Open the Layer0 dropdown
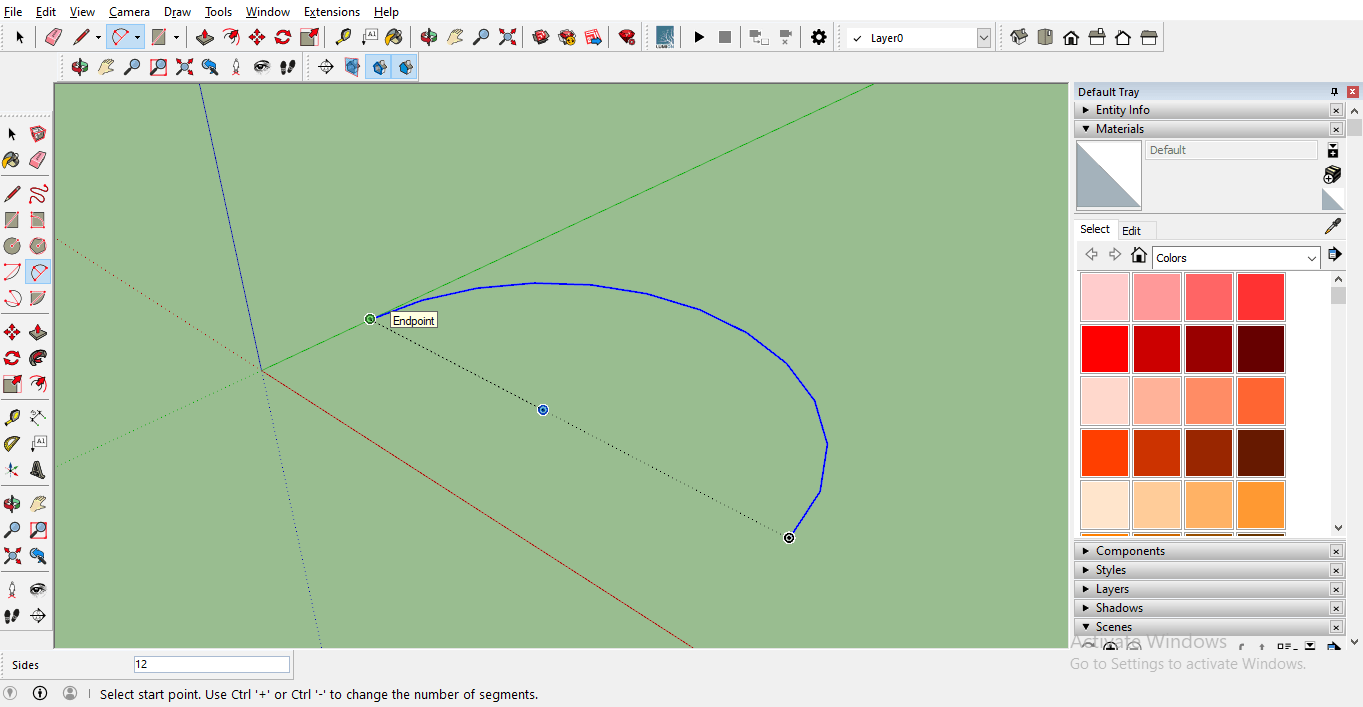 coord(983,38)
